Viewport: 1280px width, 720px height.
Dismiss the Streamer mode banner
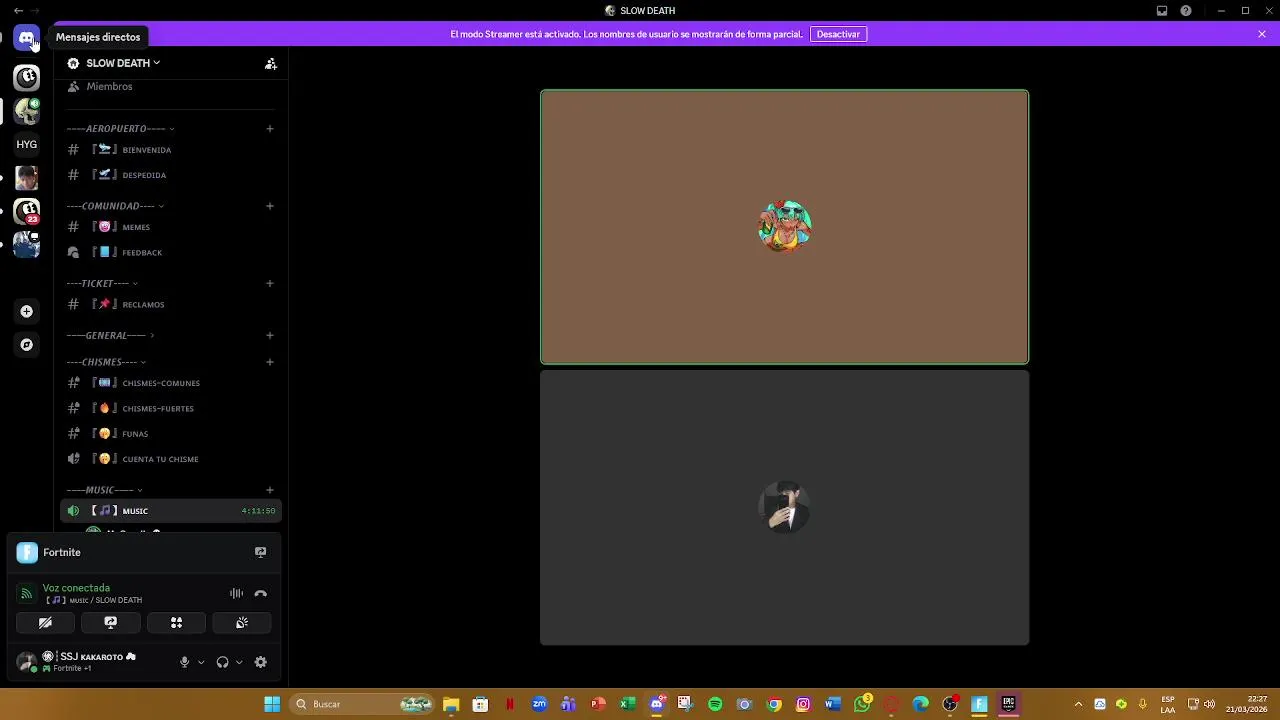1262,34
